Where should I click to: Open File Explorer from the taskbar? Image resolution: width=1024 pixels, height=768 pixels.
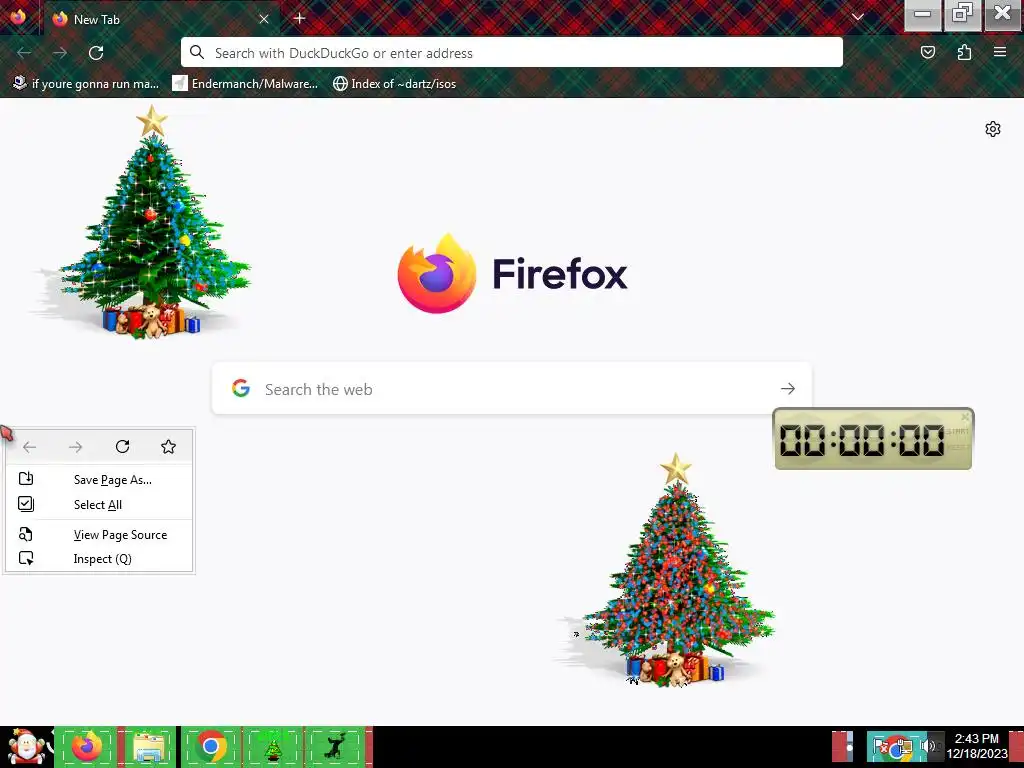click(x=149, y=746)
